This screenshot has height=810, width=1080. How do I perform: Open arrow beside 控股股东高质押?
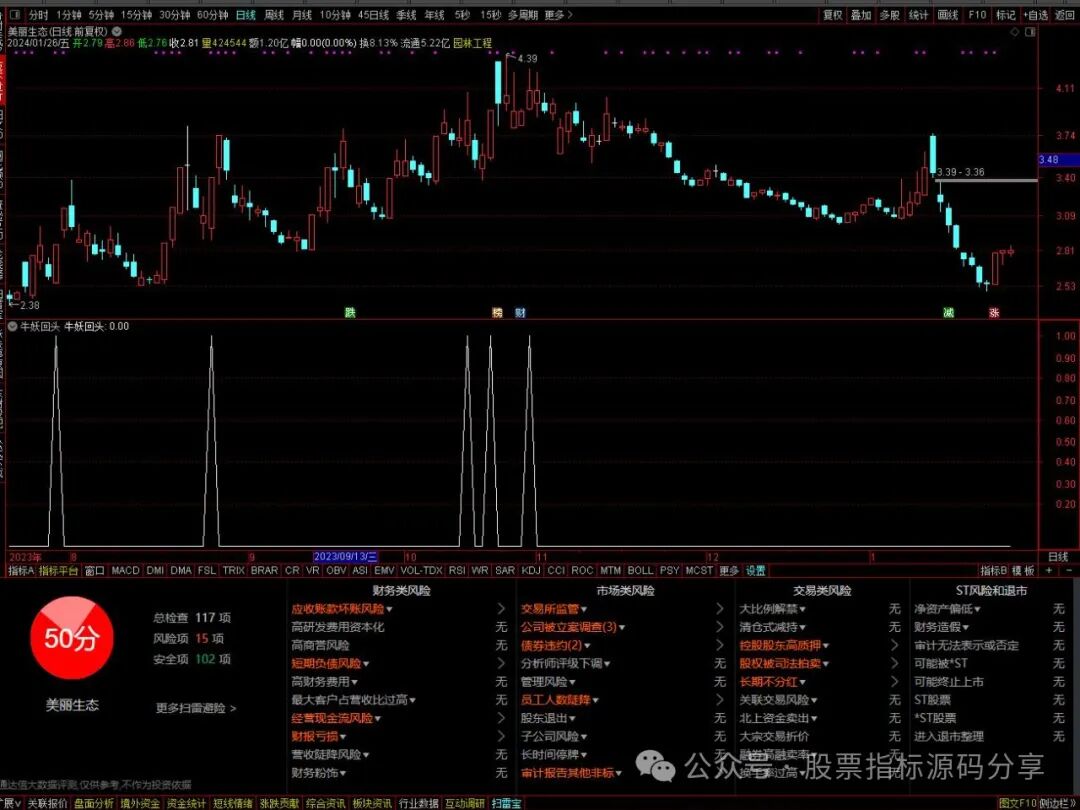[895, 645]
